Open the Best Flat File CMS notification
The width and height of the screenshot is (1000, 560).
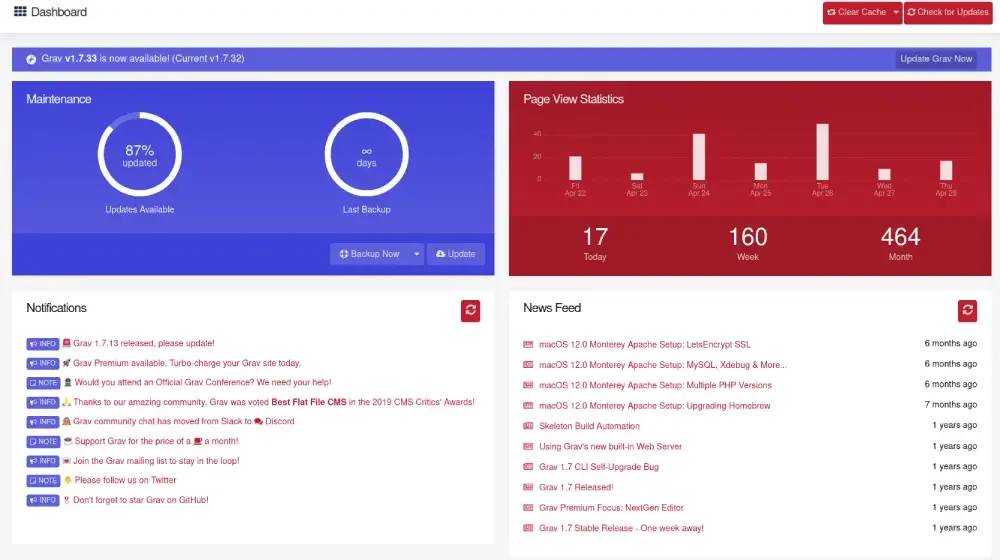[274, 402]
